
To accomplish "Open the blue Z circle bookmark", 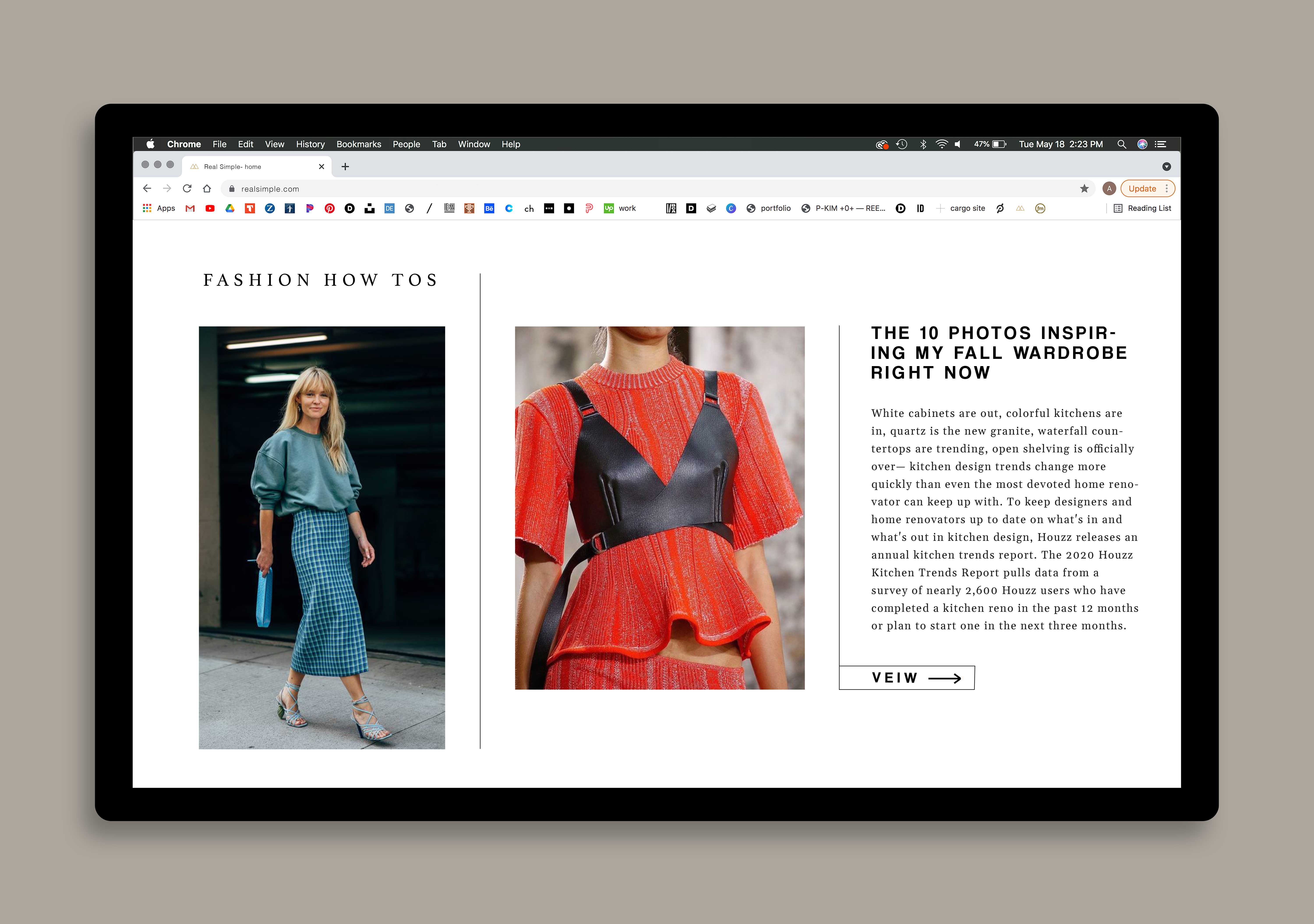I will pos(270,208).
